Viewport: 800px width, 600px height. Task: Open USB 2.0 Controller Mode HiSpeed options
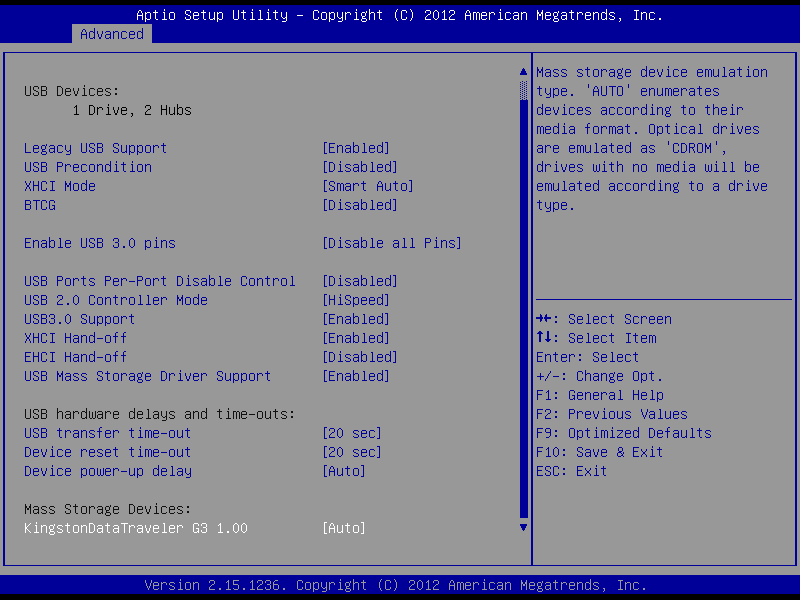pos(355,300)
